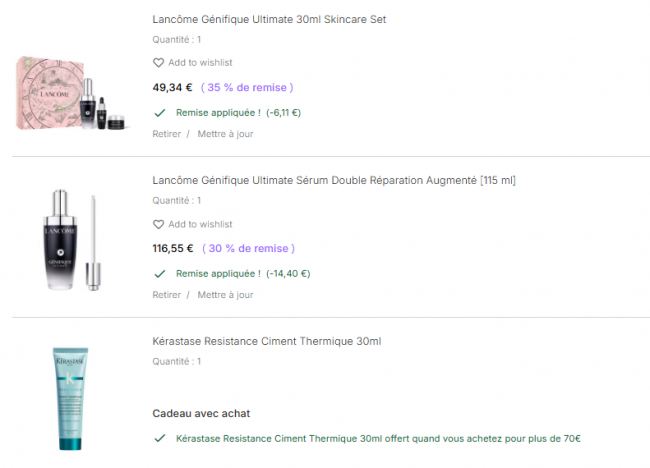650x468 pixels.
Task: Click the Kérastase gift offer description text
Action: click(x=378, y=438)
